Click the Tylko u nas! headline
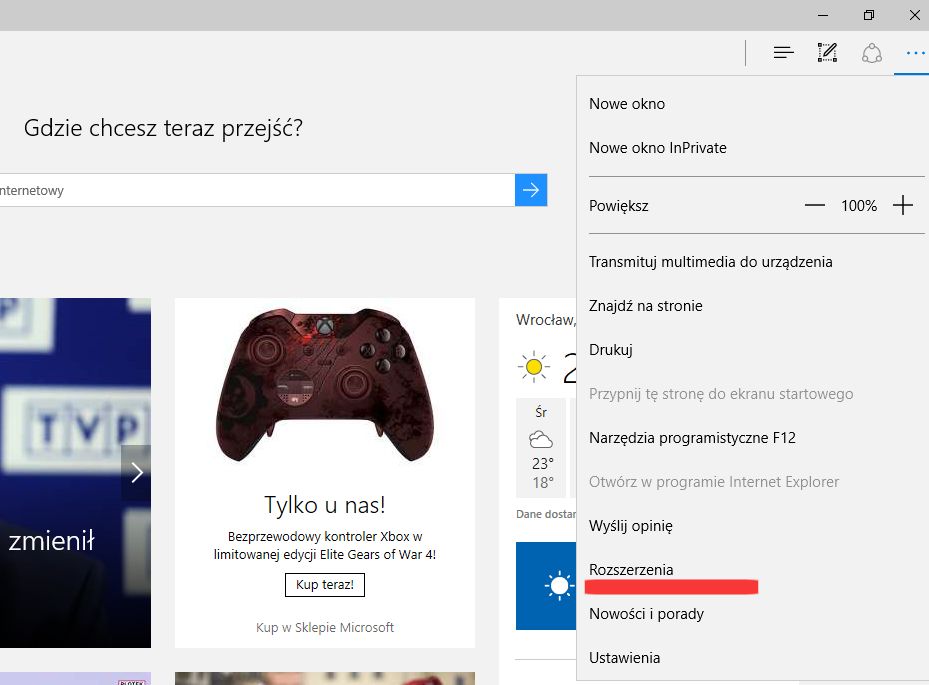Viewport: 929px width, 685px height. pos(325,505)
